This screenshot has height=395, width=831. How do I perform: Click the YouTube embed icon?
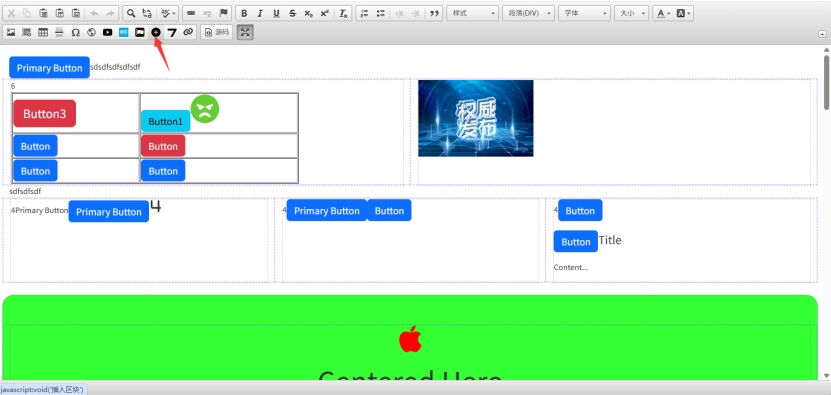point(108,32)
